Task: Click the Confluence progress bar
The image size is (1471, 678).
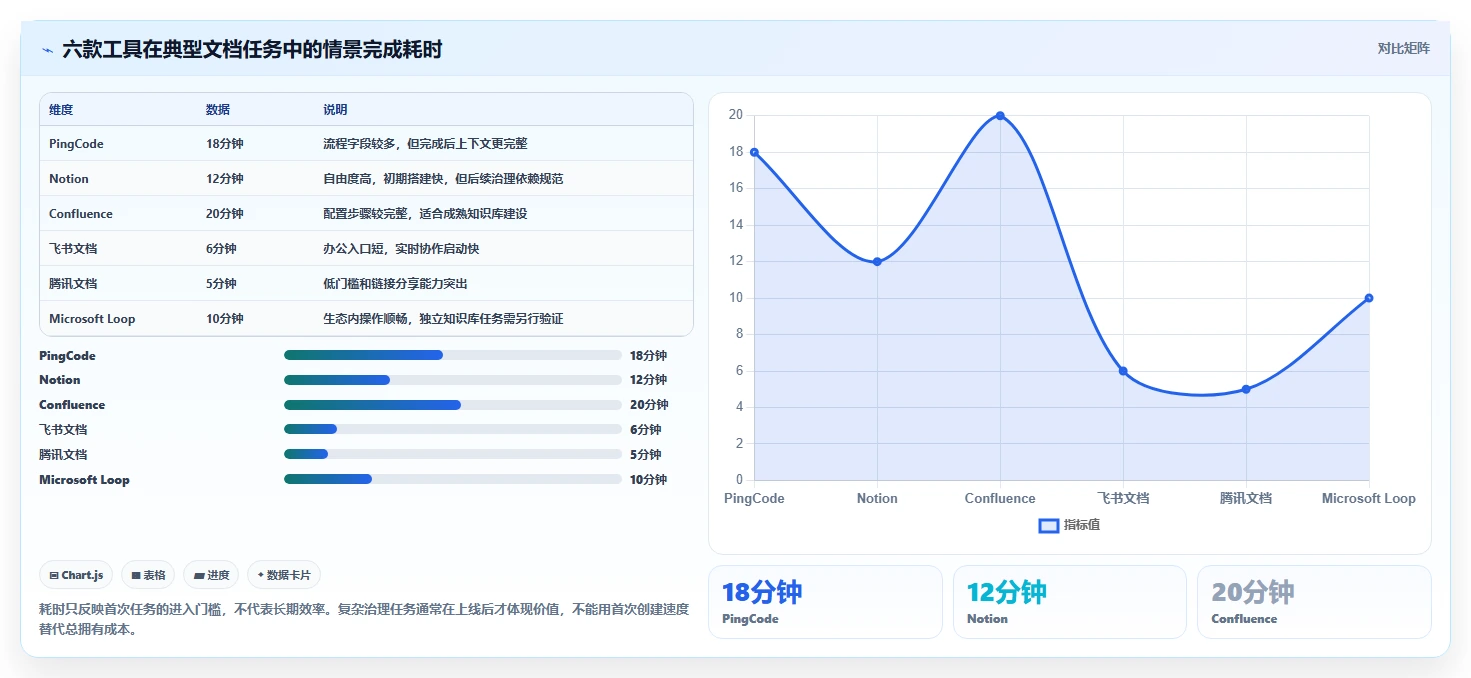Action: 453,405
